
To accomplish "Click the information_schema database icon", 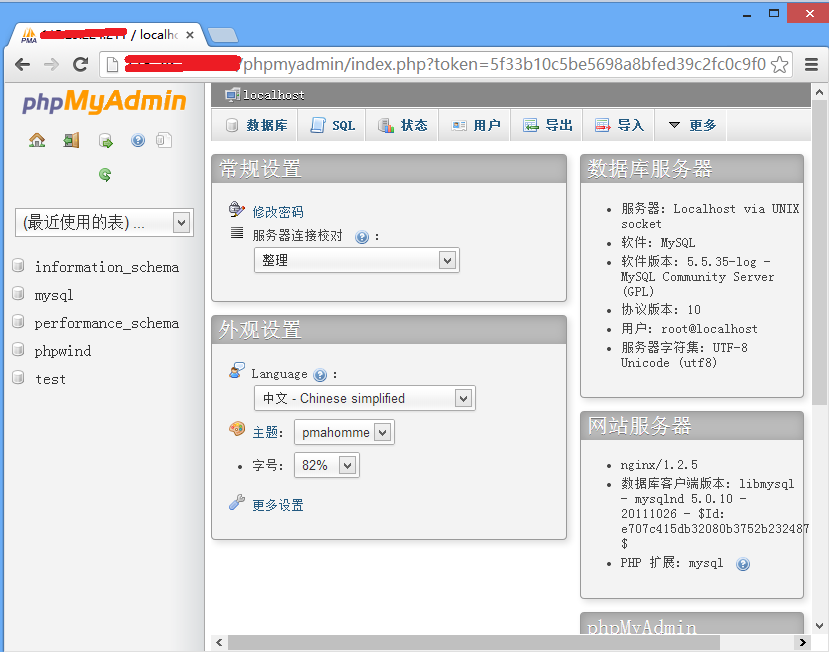I will point(19,265).
